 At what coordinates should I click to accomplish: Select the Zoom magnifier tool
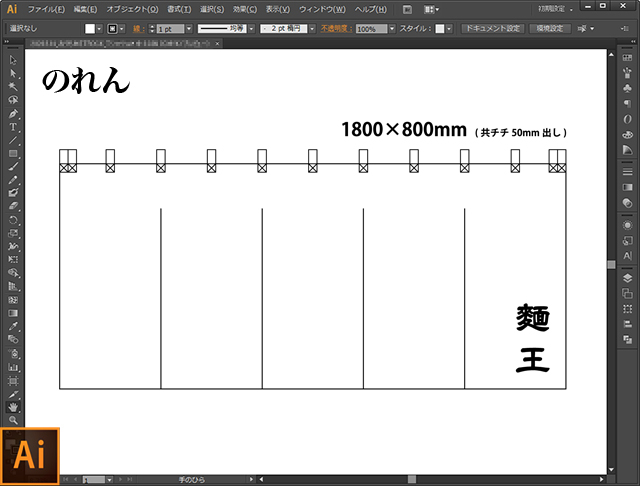(13, 420)
